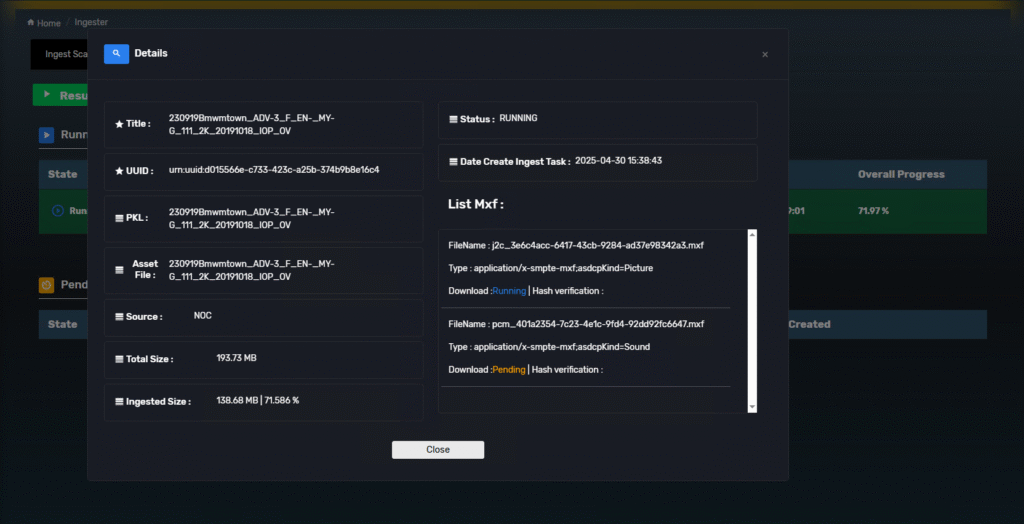Viewport: 1024px width, 524px height.
Task: Click the orange Pending download status link
Action: point(509,370)
